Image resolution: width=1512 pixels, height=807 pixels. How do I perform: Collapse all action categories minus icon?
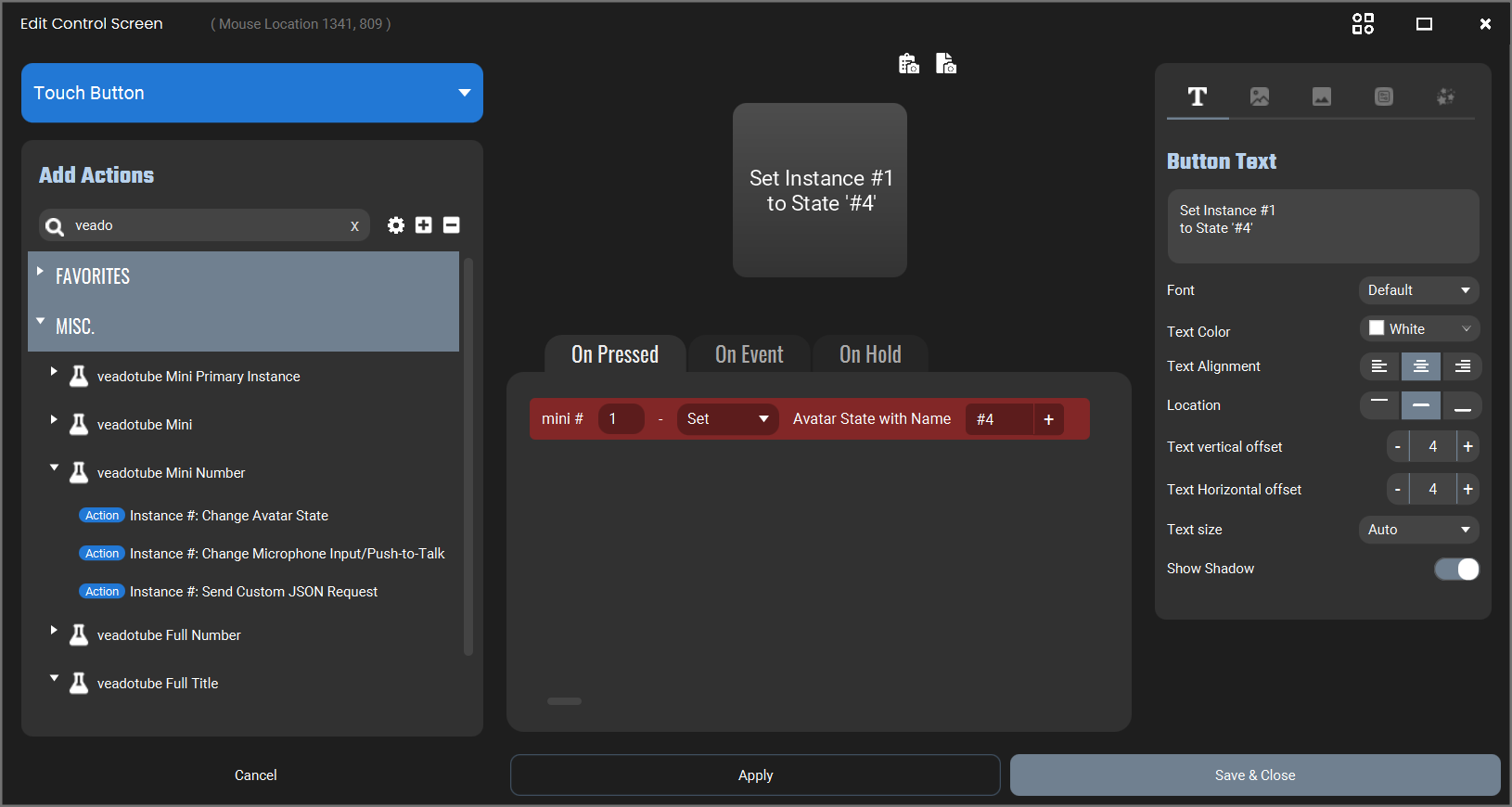452,225
